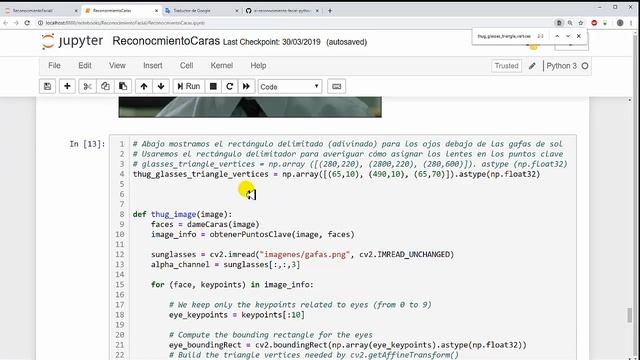
Task: Restart kernel and run all cells
Action: 246,87
